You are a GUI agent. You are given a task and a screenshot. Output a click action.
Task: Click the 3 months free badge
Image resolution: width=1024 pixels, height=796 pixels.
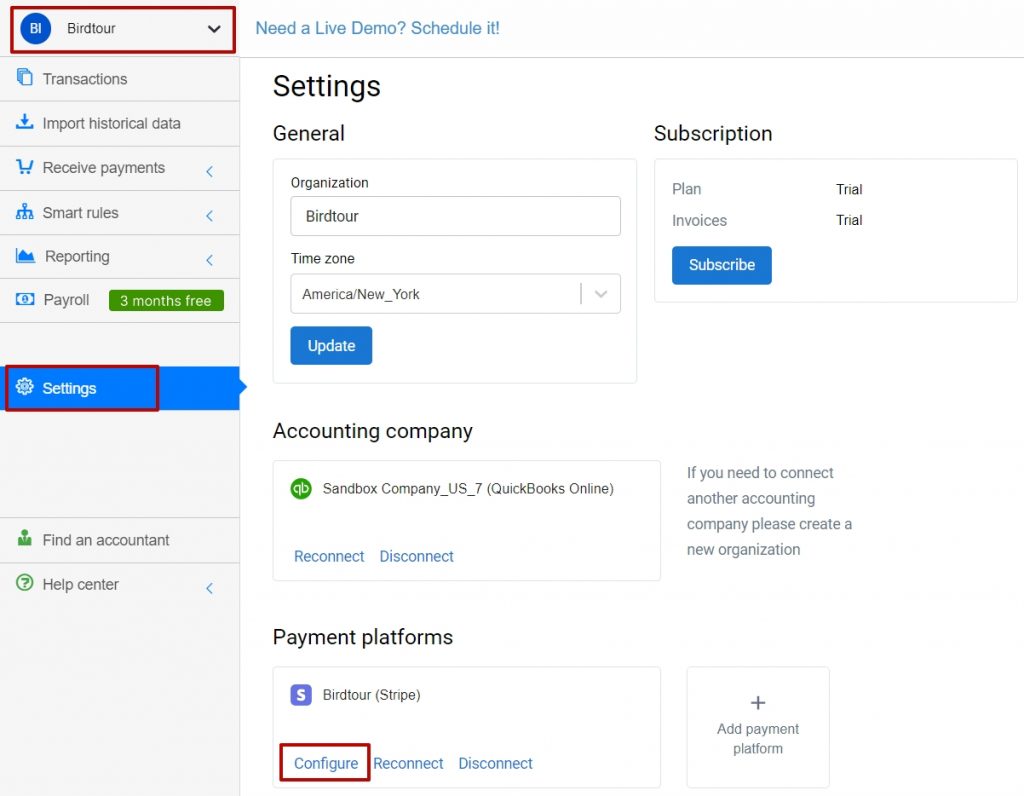(166, 300)
